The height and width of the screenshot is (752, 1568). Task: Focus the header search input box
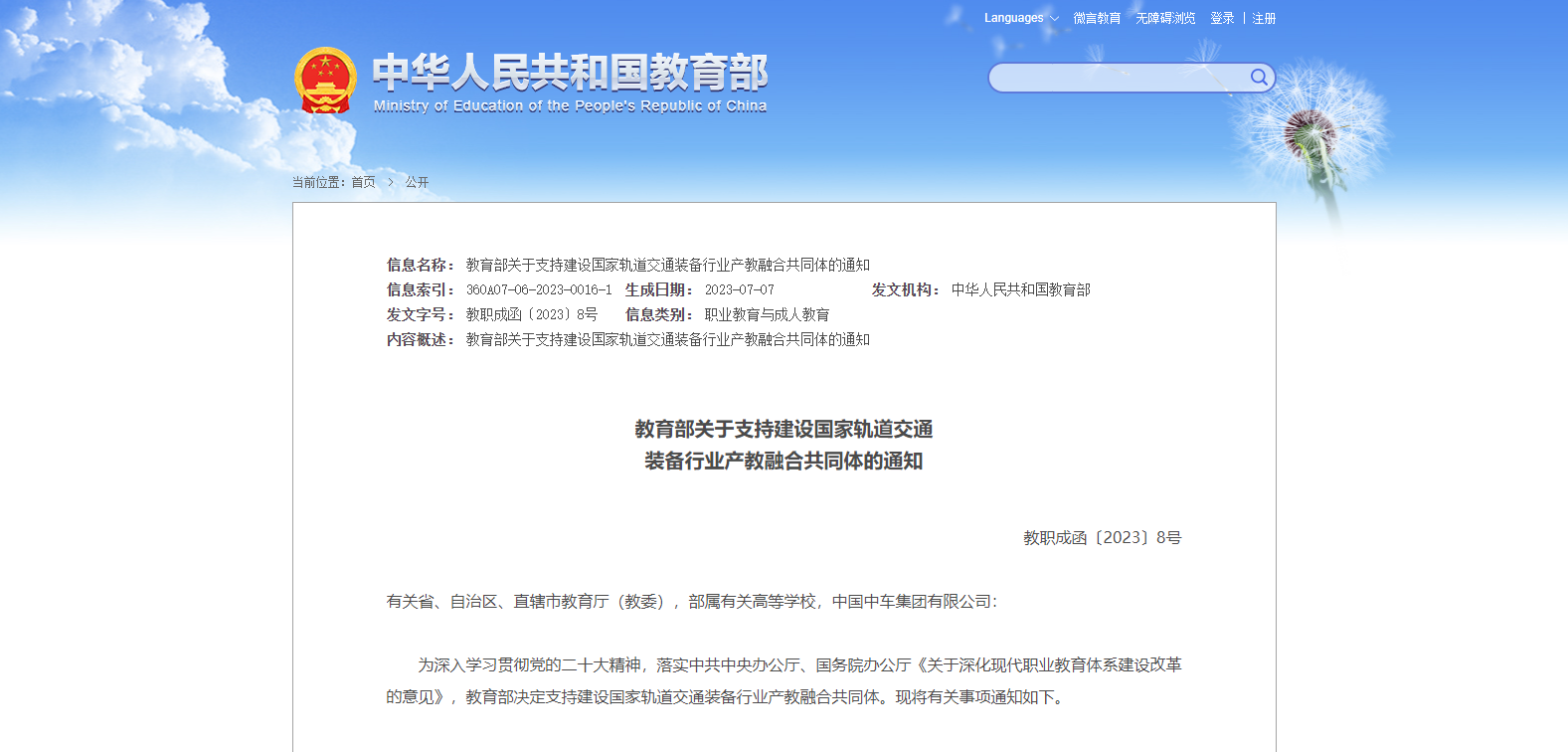(1119, 78)
